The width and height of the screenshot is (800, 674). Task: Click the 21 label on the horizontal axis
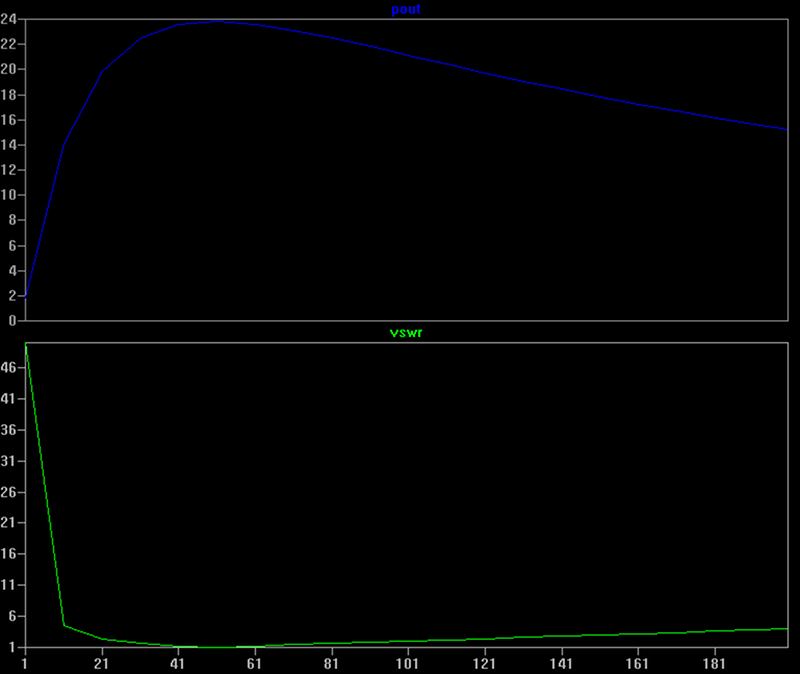tap(101, 664)
